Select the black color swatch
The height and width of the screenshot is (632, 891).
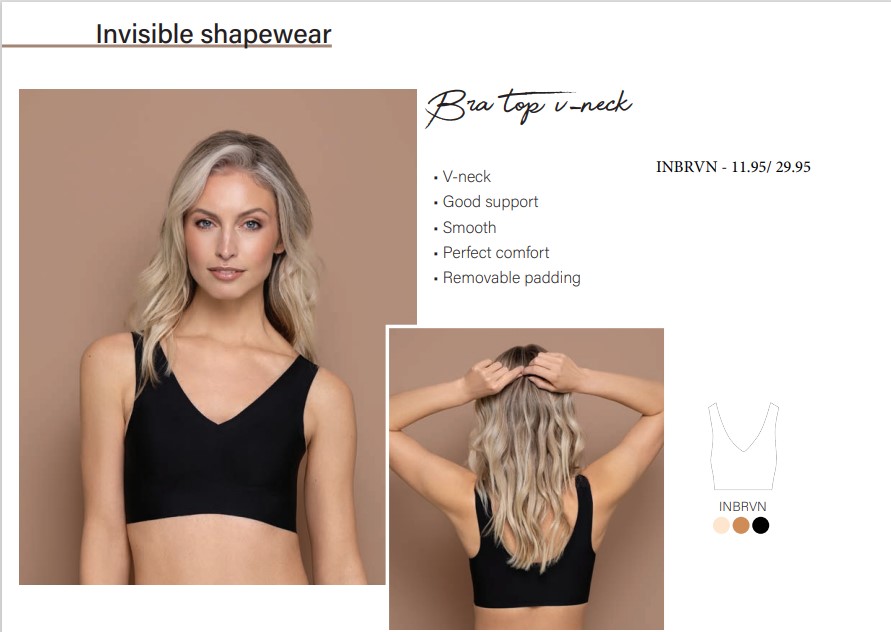760,525
